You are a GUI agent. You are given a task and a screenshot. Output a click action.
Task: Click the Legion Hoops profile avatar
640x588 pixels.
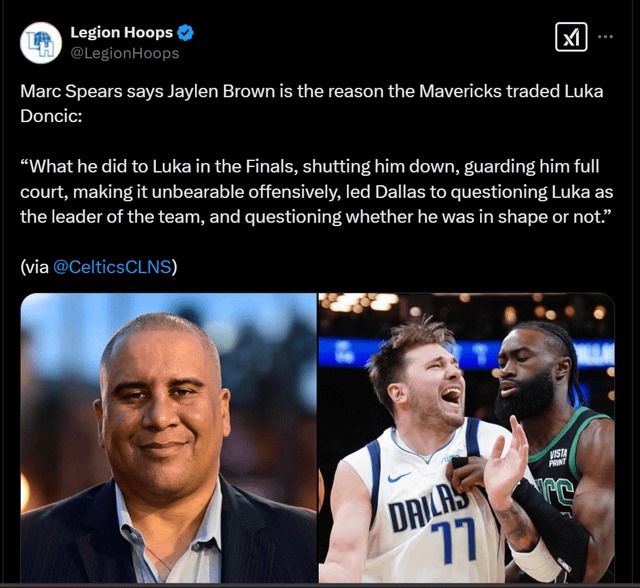41,43
